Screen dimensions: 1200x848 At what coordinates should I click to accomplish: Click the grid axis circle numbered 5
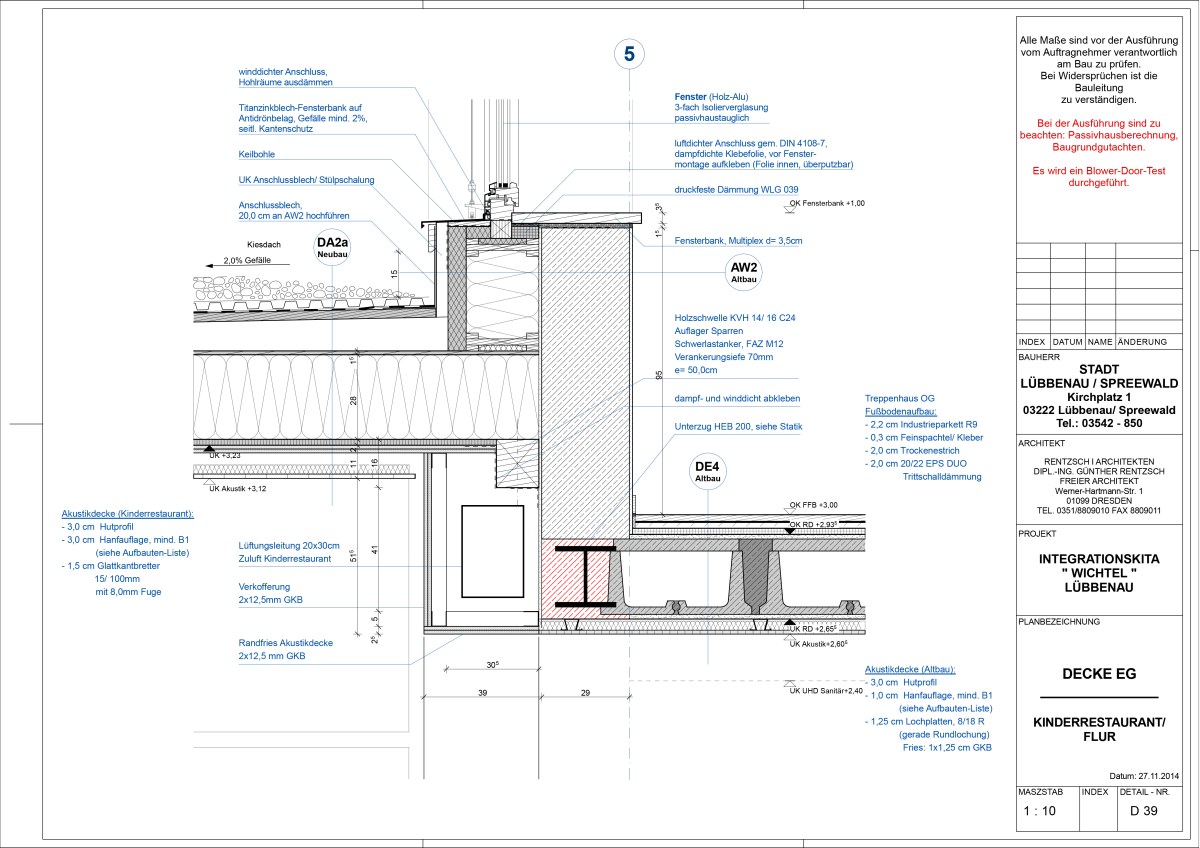[629, 55]
